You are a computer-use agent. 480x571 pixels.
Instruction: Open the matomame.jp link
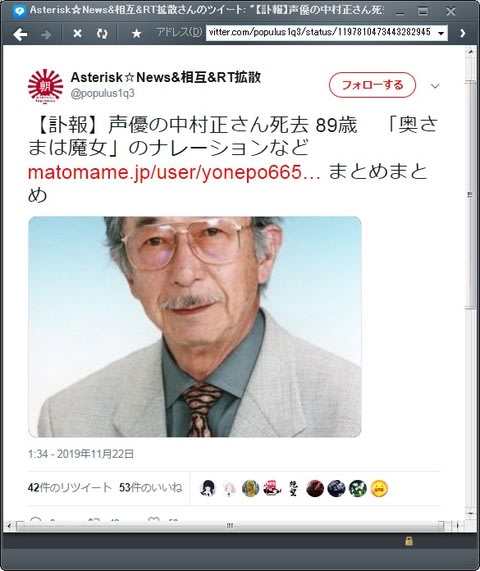coord(174,172)
